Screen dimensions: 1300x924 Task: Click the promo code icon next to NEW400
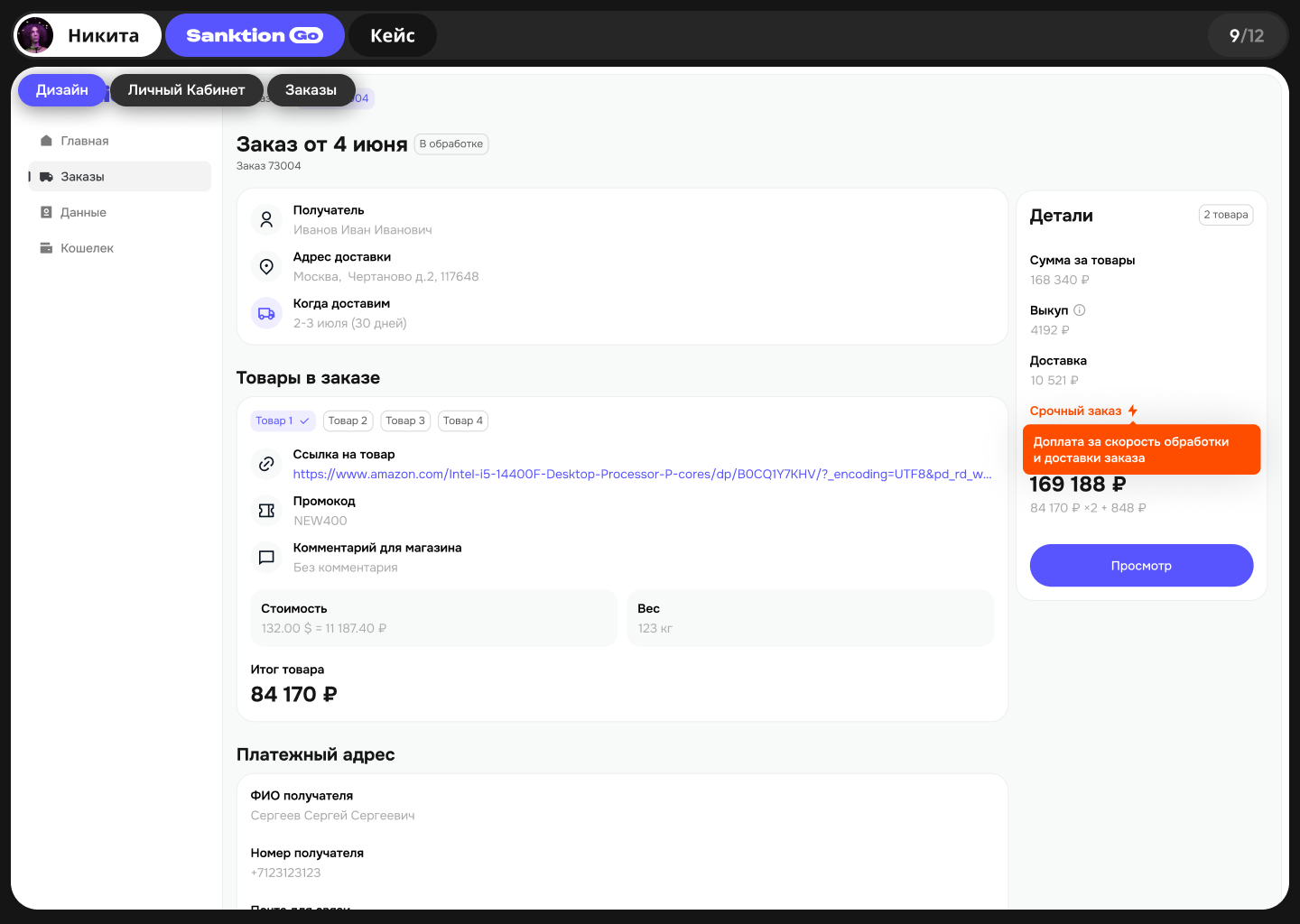click(x=266, y=511)
